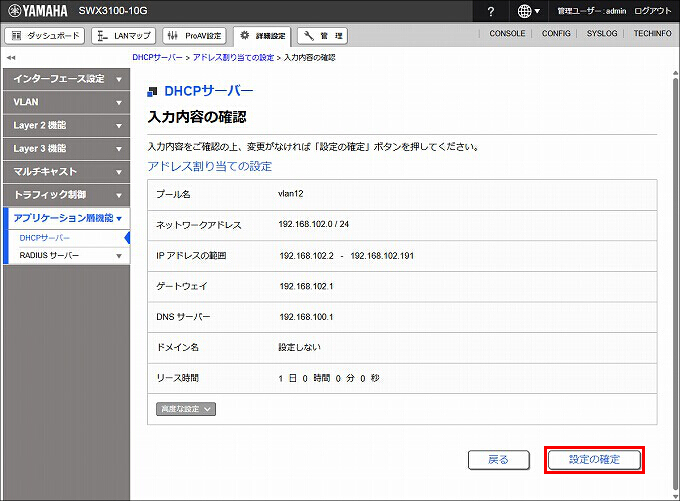Image resolution: width=680 pixels, height=501 pixels.
Task: Click the 入力内容の確認 page heading
Action: point(197,117)
